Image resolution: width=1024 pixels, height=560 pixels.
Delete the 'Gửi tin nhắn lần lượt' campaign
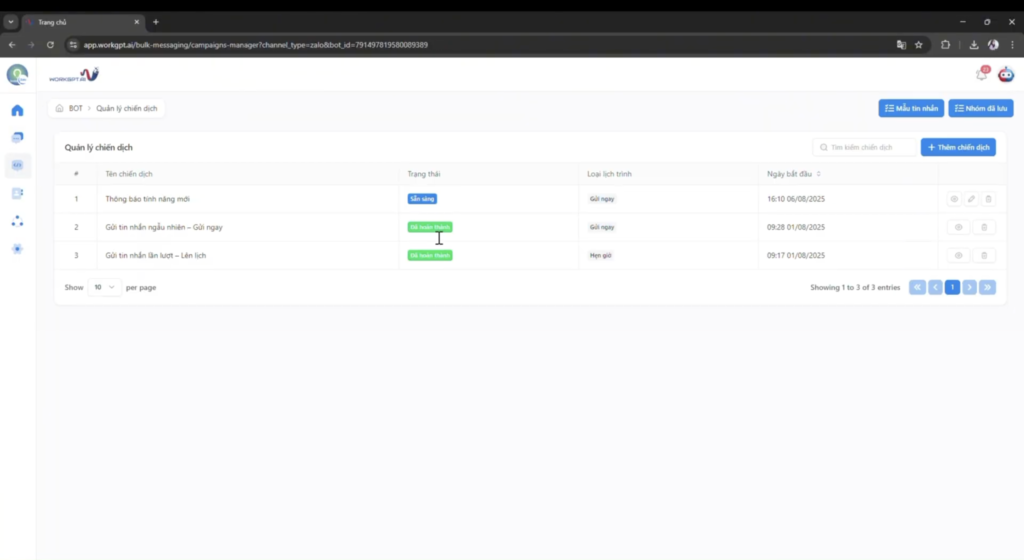click(983, 256)
